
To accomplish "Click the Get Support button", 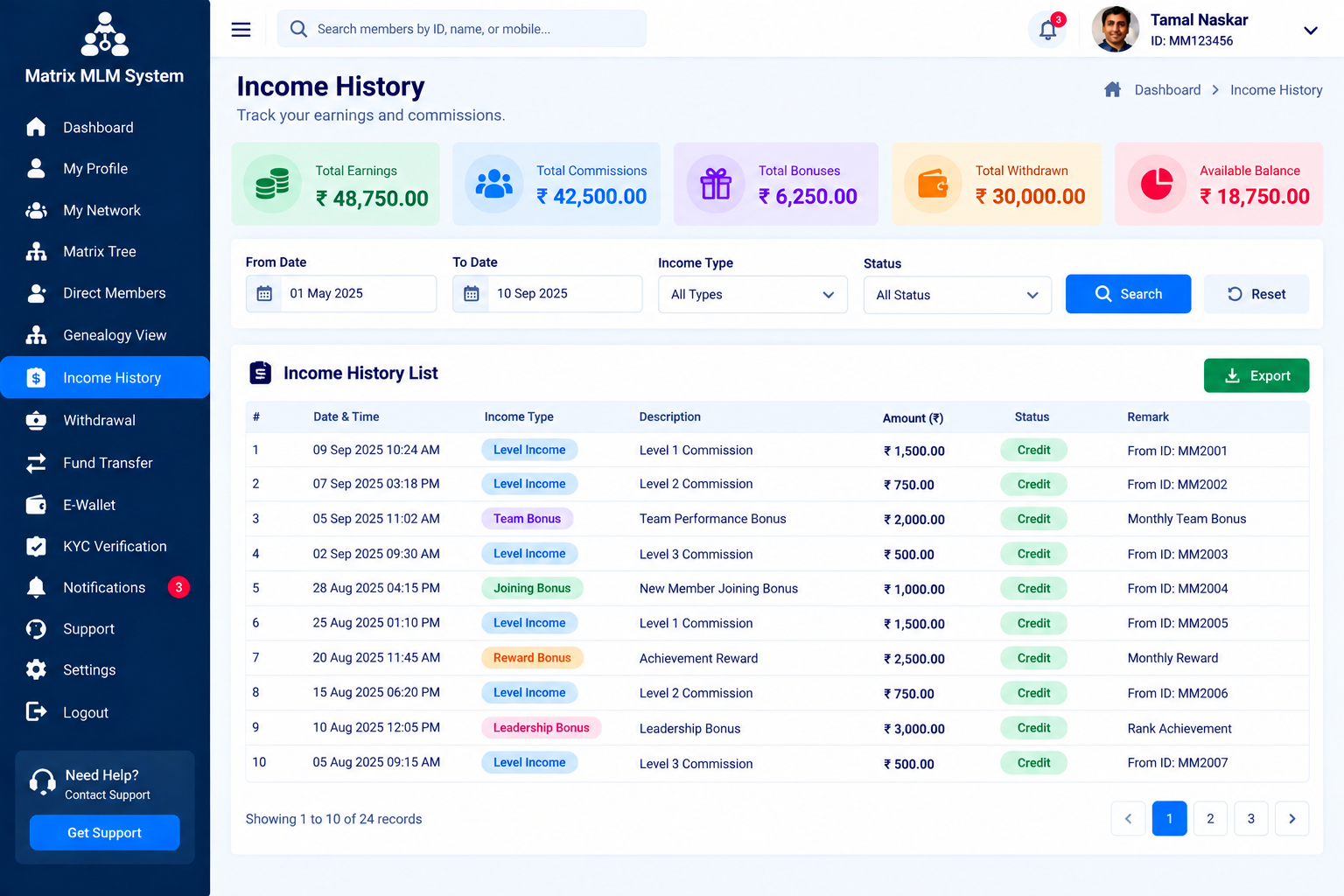I will (x=105, y=833).
